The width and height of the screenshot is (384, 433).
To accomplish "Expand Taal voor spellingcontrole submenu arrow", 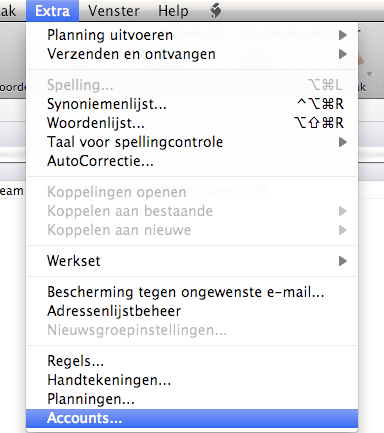I will pyautogui.click(x=343, y=142).
